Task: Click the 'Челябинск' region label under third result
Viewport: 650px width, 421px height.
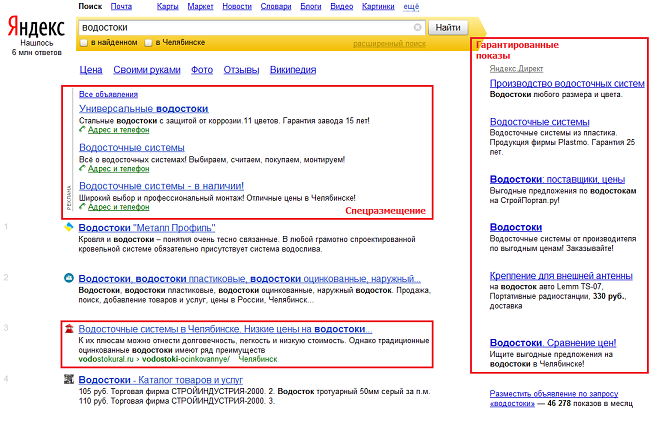Action: click(x=257, y=359)
